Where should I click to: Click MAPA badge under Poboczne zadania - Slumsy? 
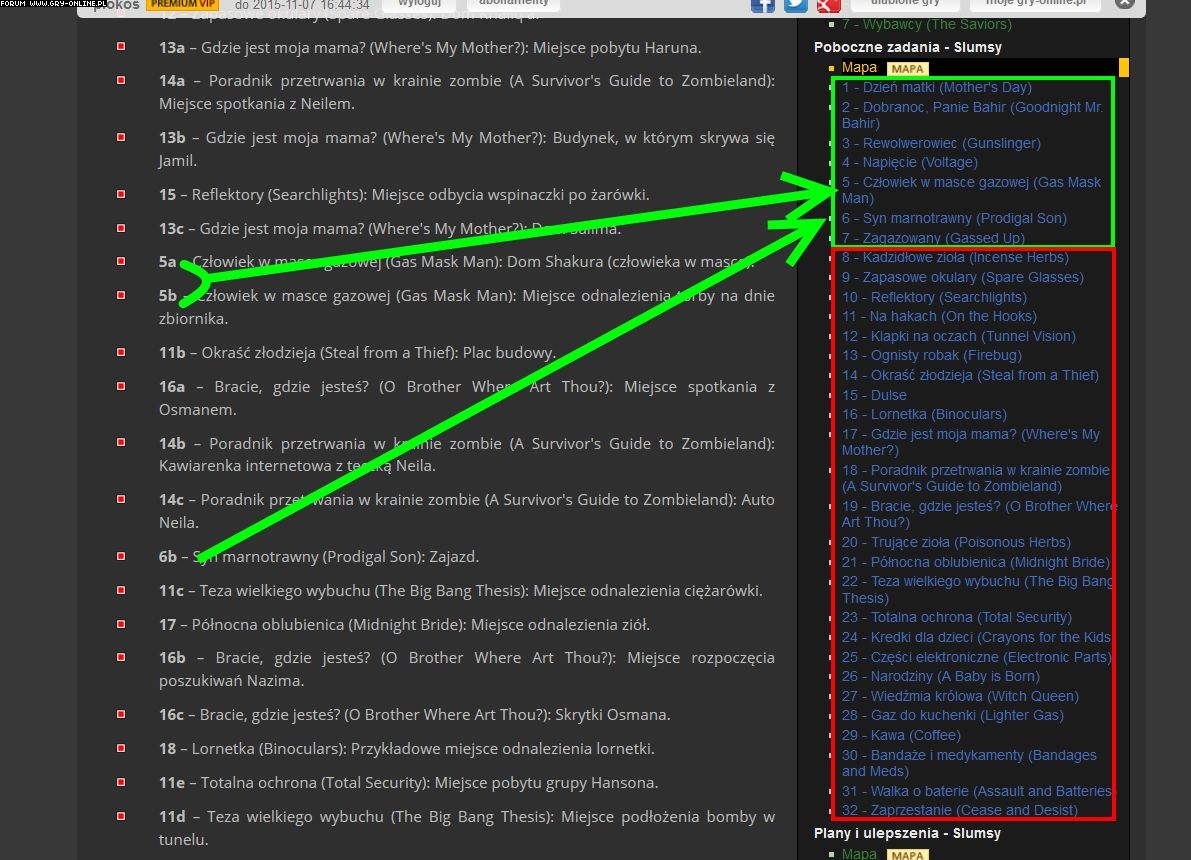point(907,68)
